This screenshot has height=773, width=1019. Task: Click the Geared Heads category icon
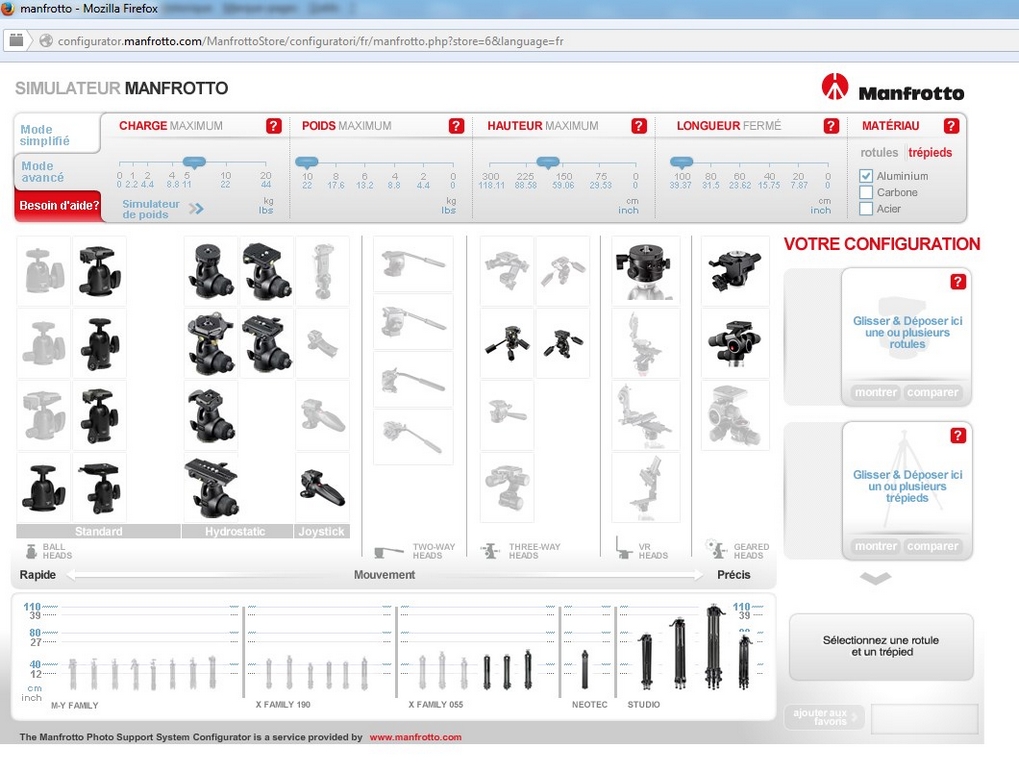[x=716, y=549]
